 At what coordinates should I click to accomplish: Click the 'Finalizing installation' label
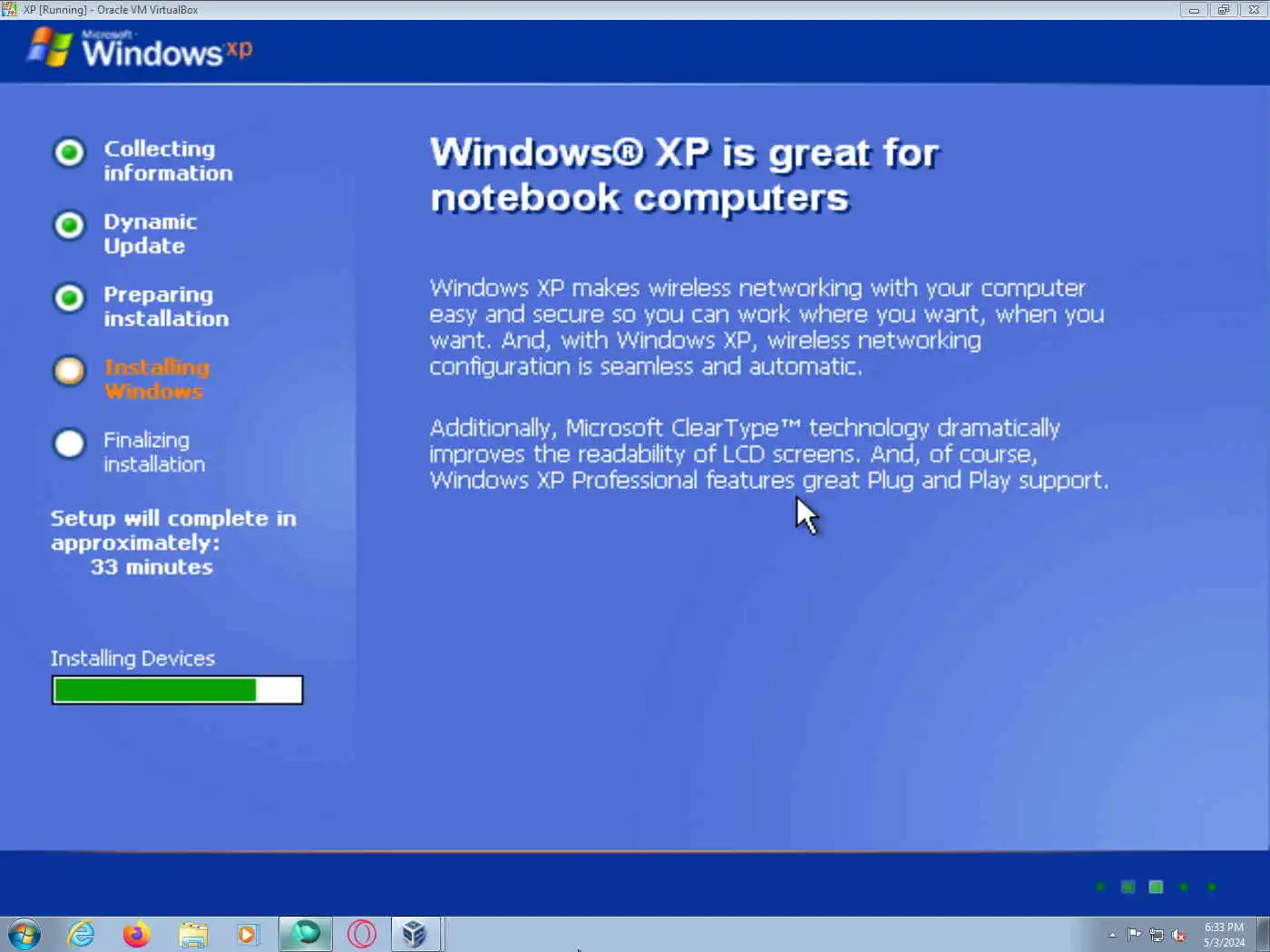tap(154, 452)
